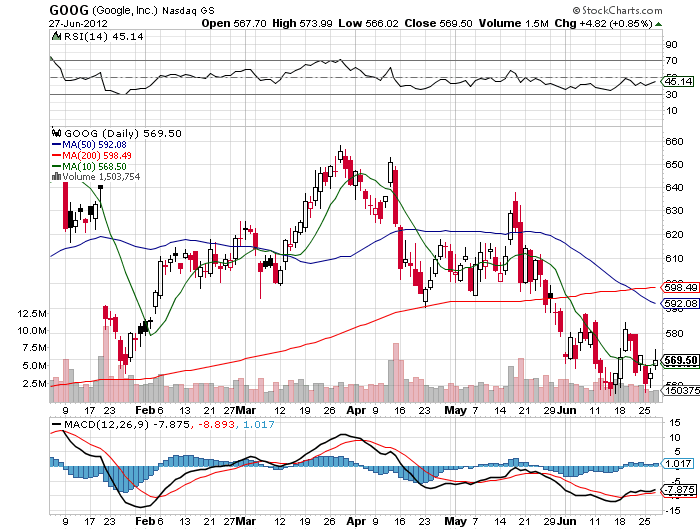Click the red 598.49 price tag on the right axis
Viewport: 700px width, 530px height.
(x=679, y=288)
